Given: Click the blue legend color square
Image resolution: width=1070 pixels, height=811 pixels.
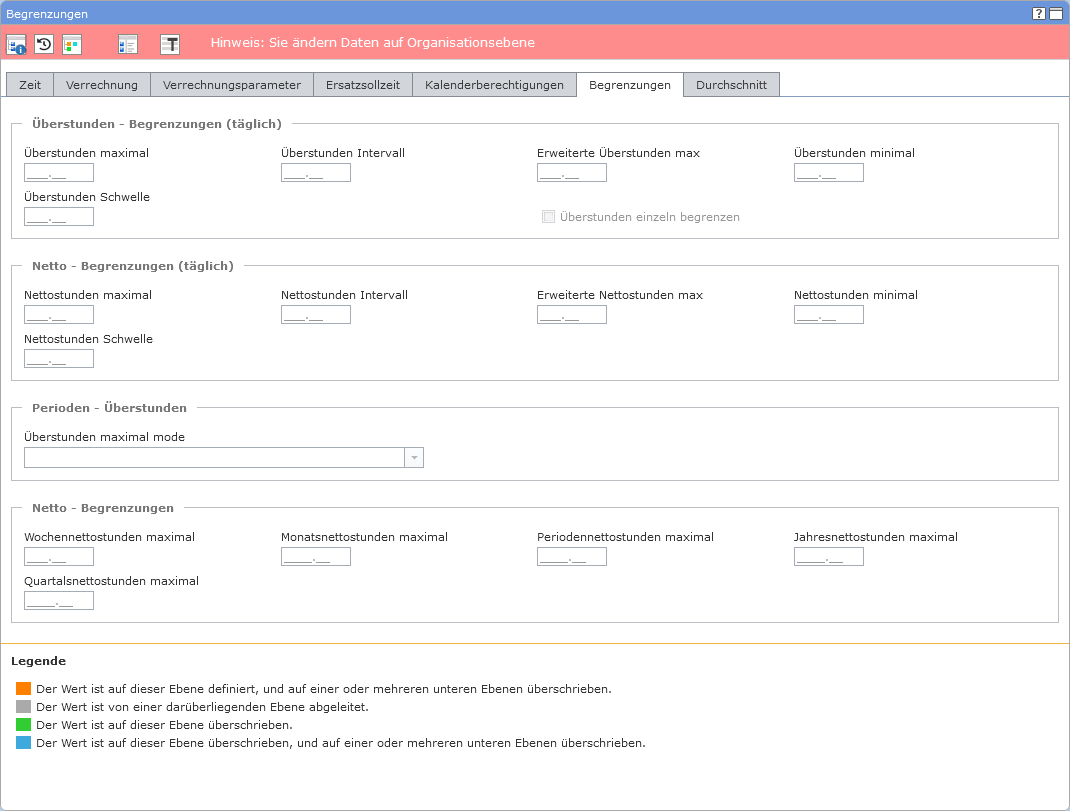Looking at the screenshot, I should coord(24,743).
